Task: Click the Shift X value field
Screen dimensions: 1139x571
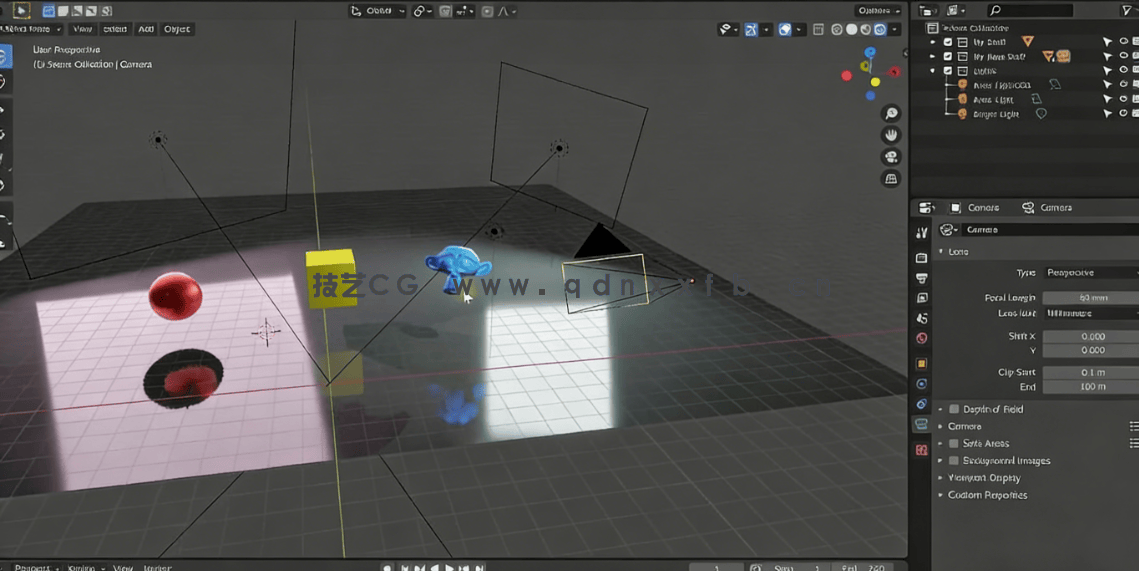Action: point(1090,336)
